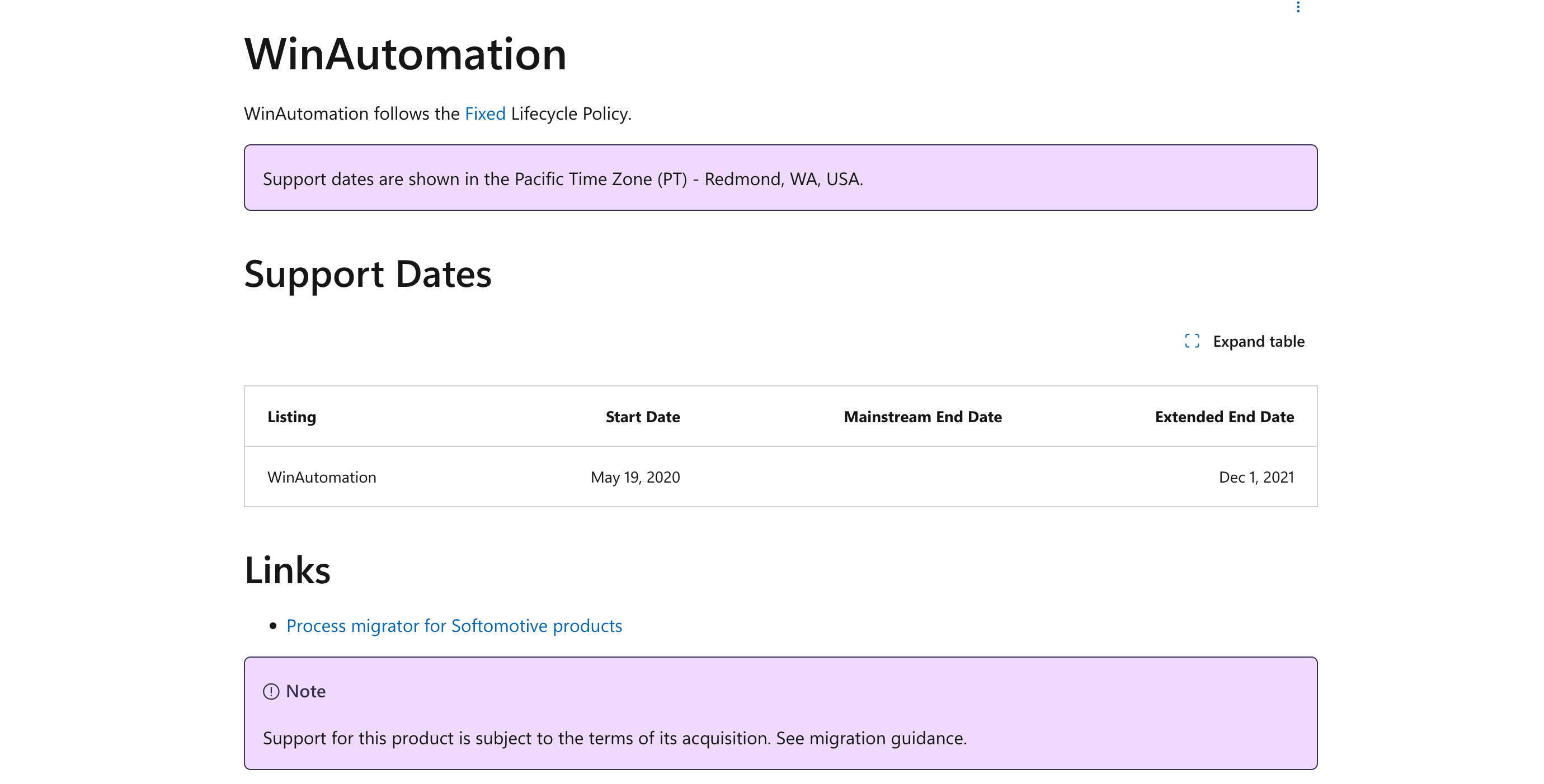The height and width of the screenshot is (784, 1544).
Task: Select the May 19, 2020 start date cell
Action: tap(634, 477)
